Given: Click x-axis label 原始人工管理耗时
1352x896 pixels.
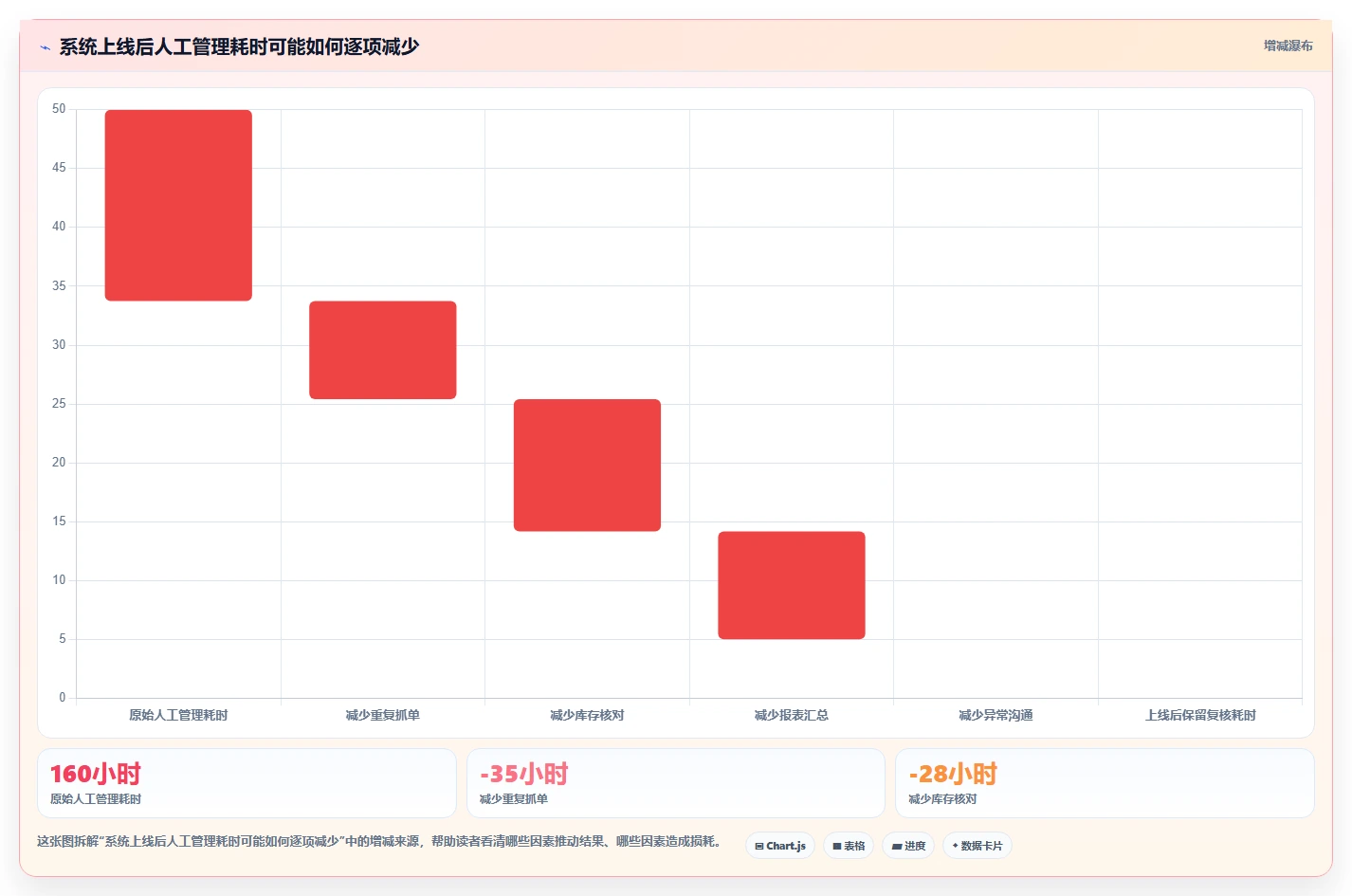Looking at the screenshot, I should (x=178, y=715).
